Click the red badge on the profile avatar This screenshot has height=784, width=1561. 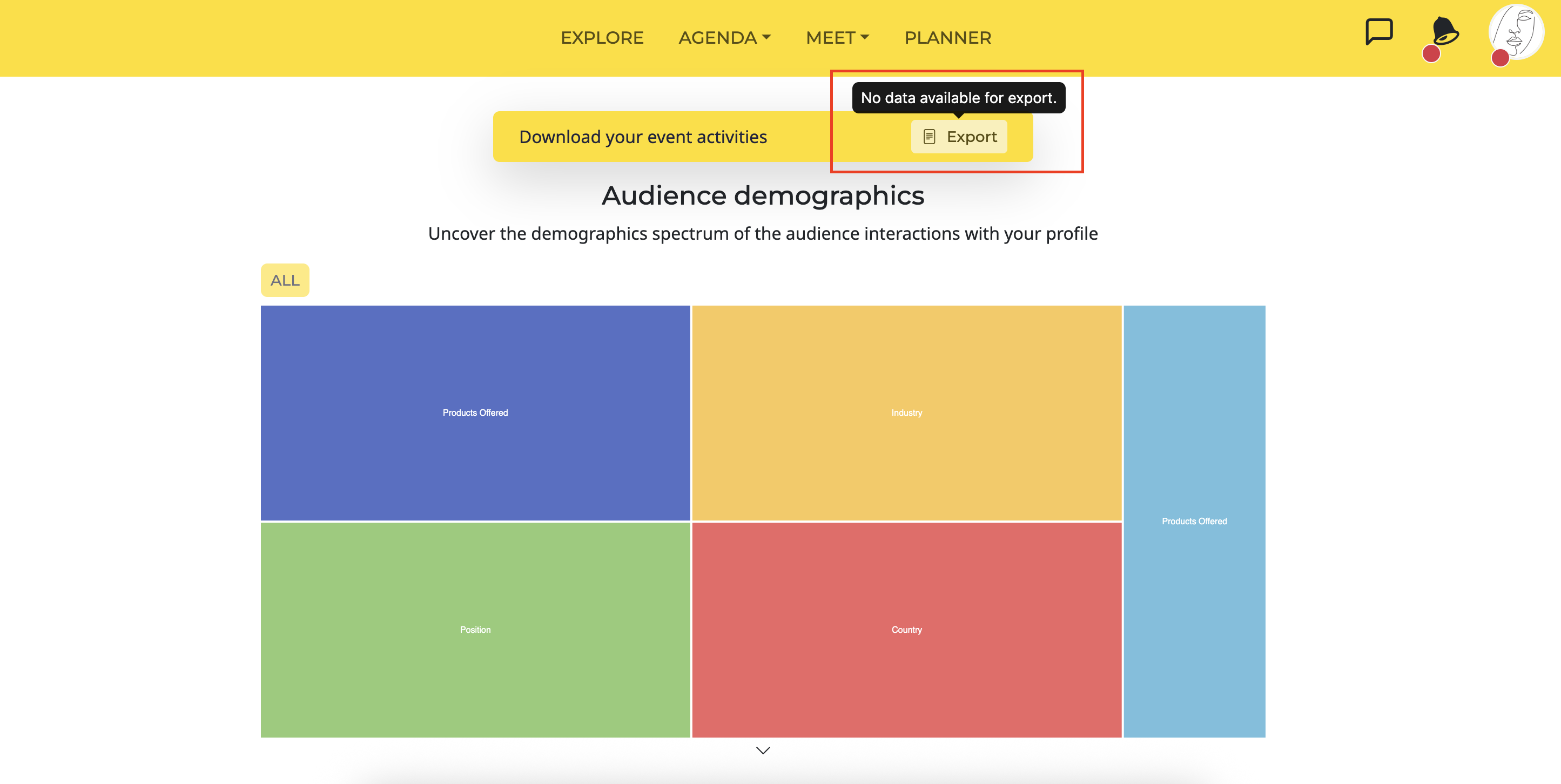(1500, 58)
